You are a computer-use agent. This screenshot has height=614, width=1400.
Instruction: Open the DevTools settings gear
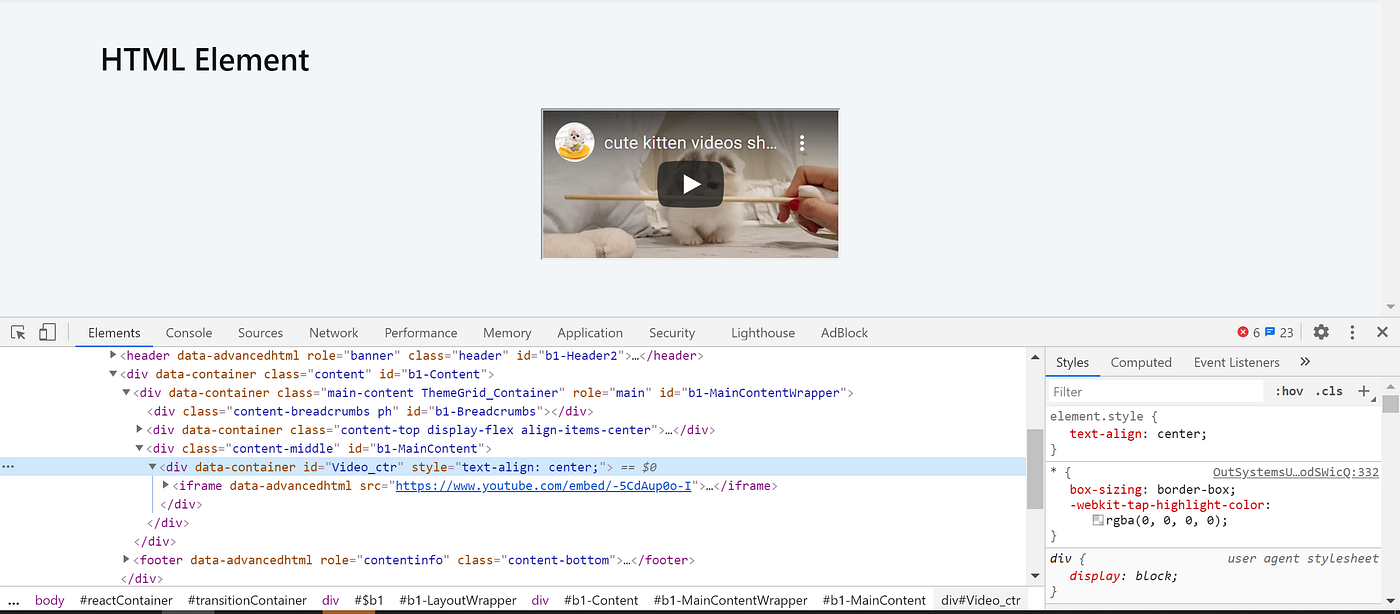pyautogui.click(x=1321, y=331)
